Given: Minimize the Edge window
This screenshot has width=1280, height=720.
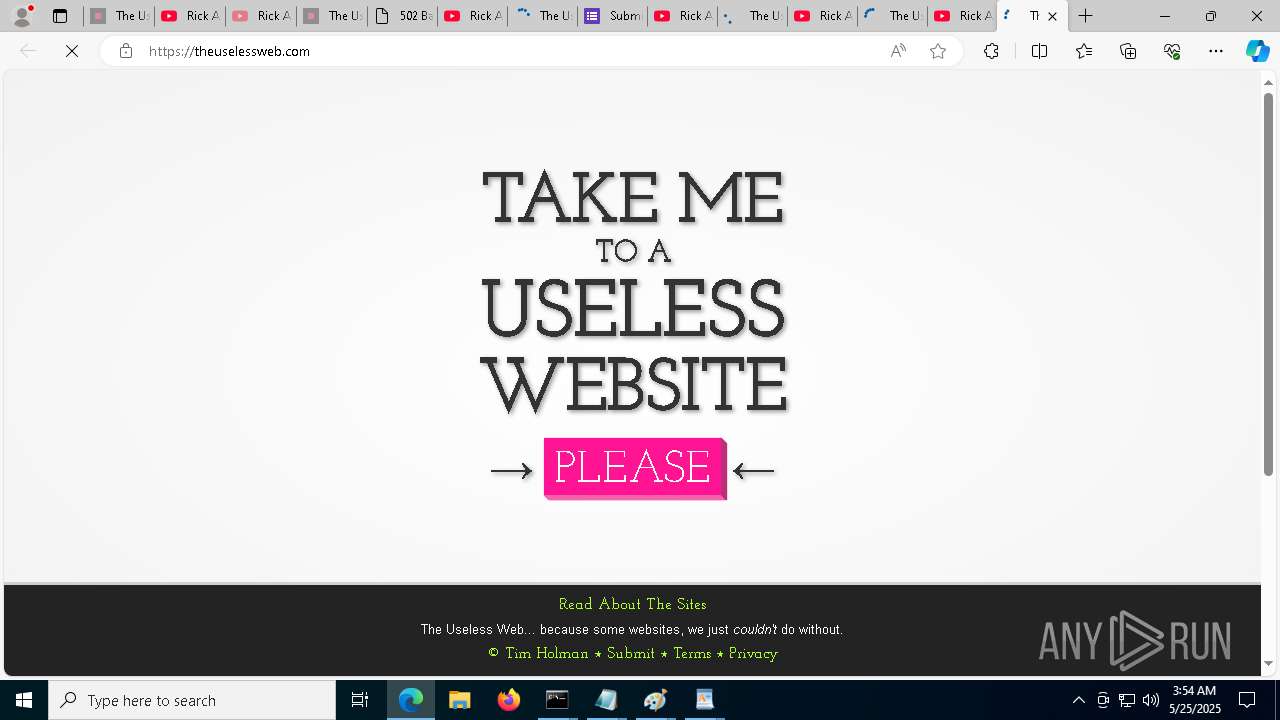Looking at the screenshot, I should (x=1165, y=16).
